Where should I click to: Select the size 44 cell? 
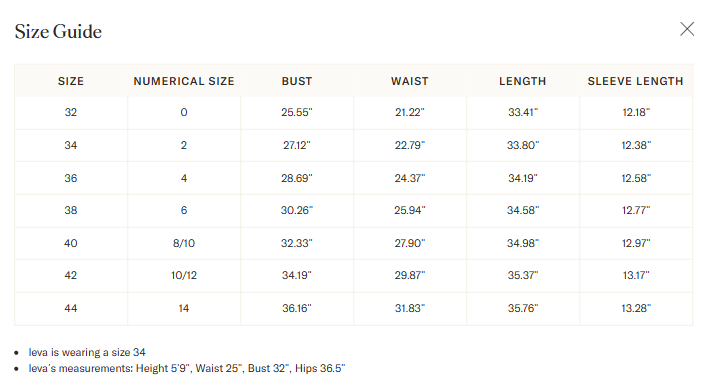click(71, 308)
